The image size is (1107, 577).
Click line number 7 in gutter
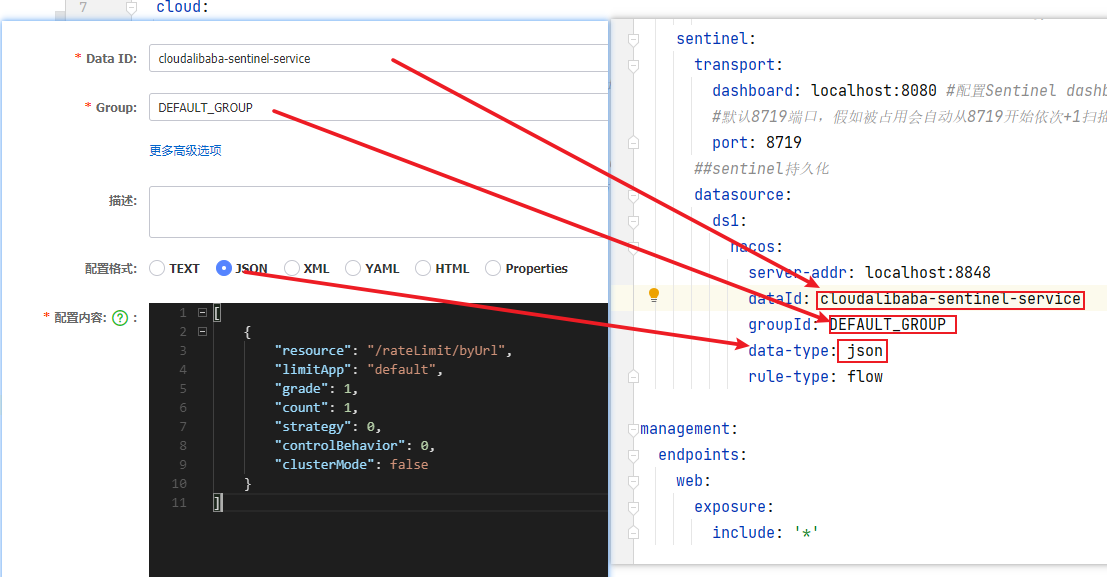pyautogui.click(x=83, y=7)
